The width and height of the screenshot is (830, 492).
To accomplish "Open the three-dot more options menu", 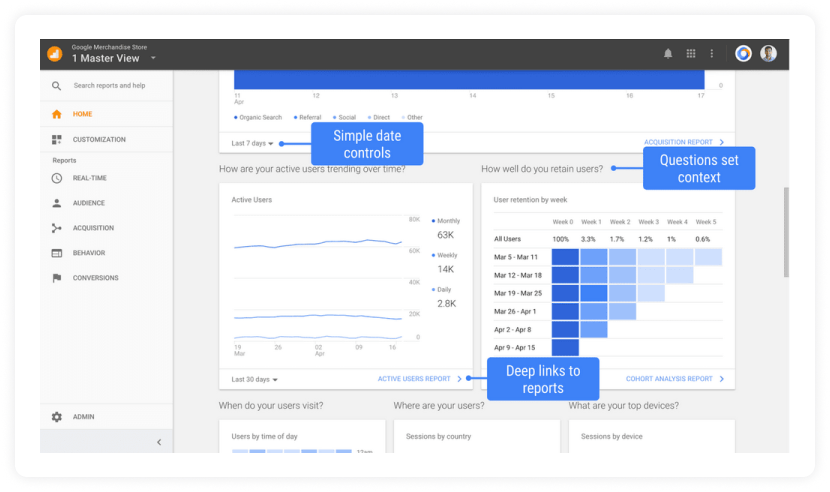I will coord(711,53).
